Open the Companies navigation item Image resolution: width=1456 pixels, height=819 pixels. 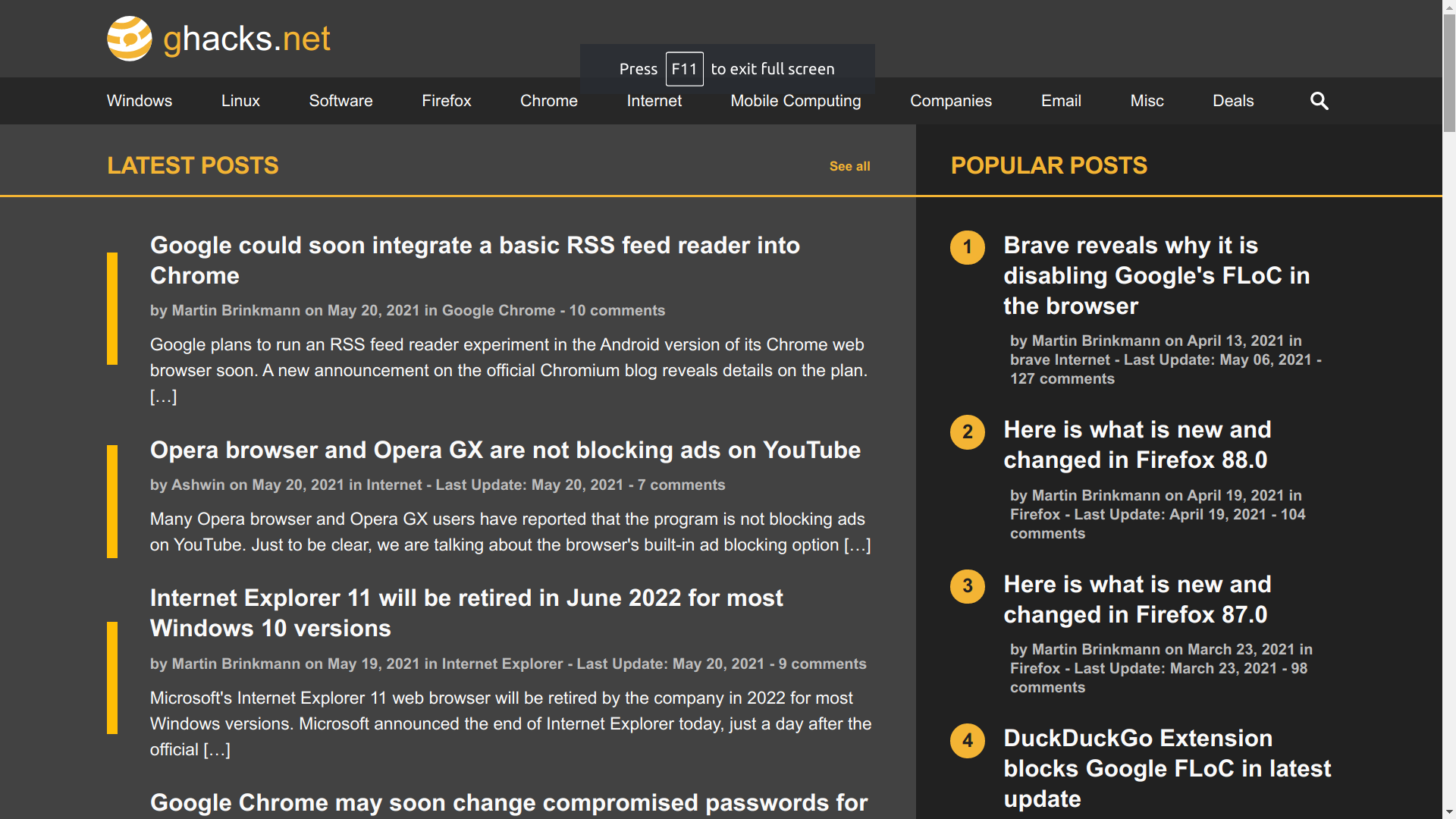point(950,101)
